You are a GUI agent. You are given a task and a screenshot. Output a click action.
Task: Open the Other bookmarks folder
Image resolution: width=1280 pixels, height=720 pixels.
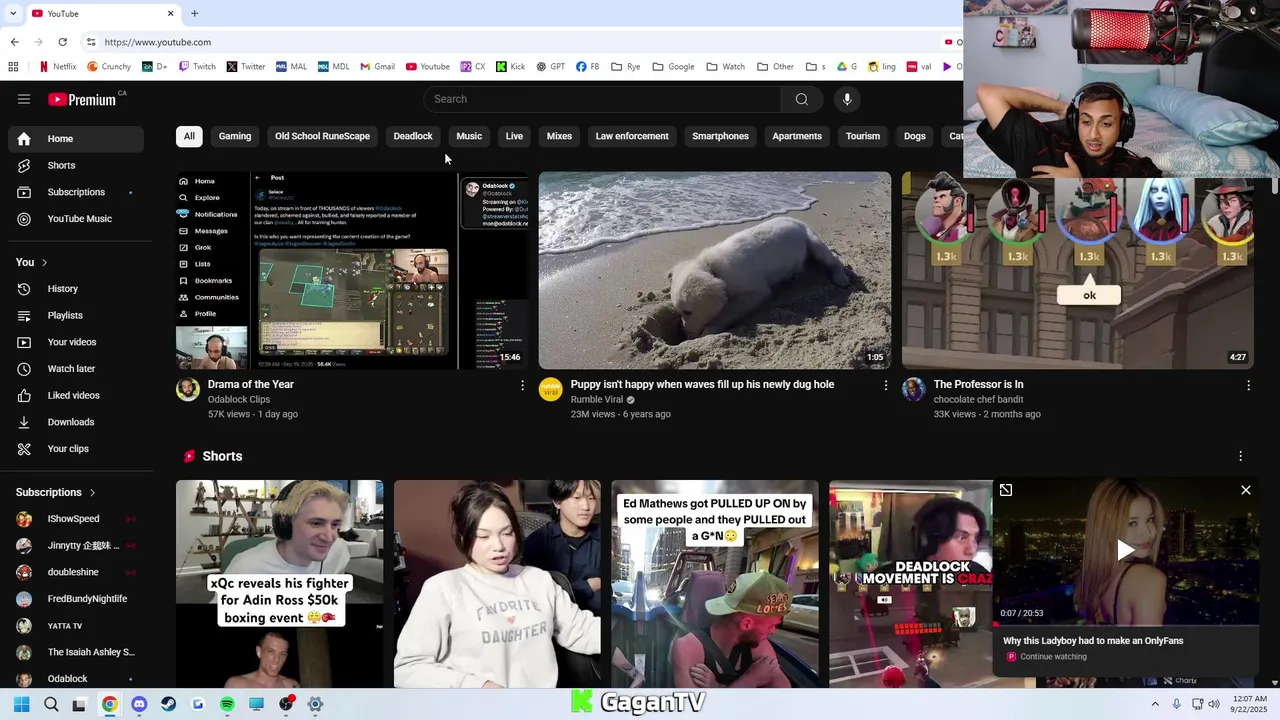776,67
